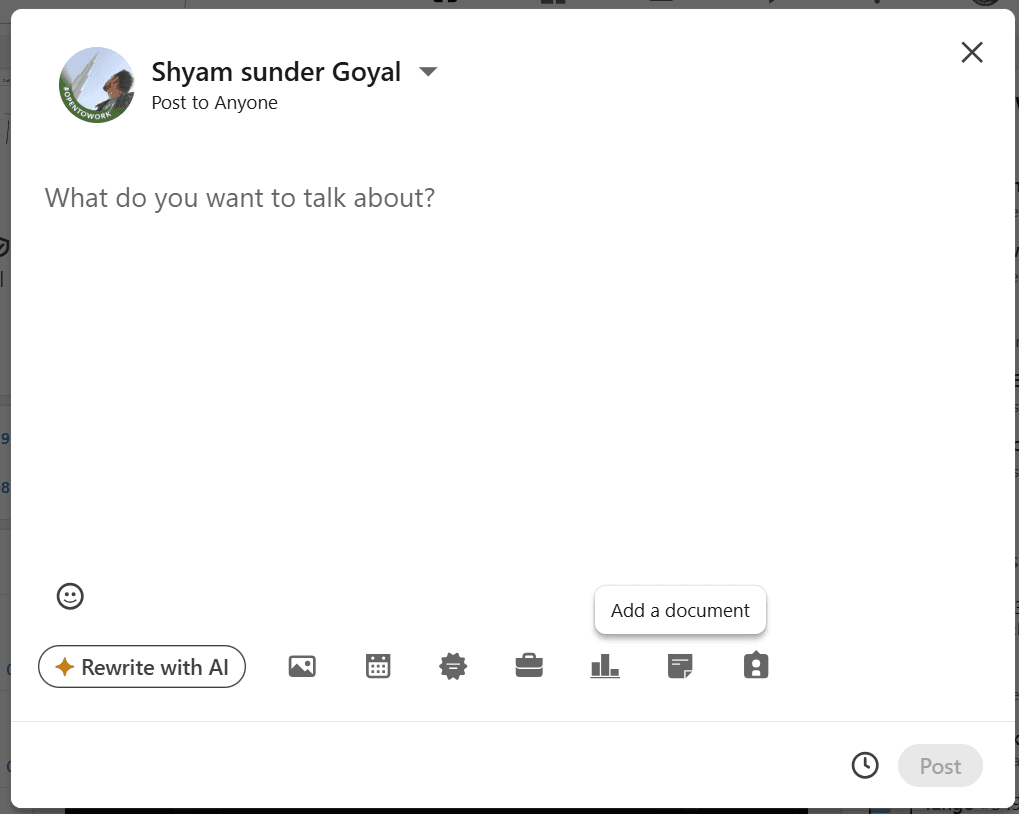
Task: Open the Post to Anyone visibility selector
Action: pyautogui.click(x=214, y=102)
